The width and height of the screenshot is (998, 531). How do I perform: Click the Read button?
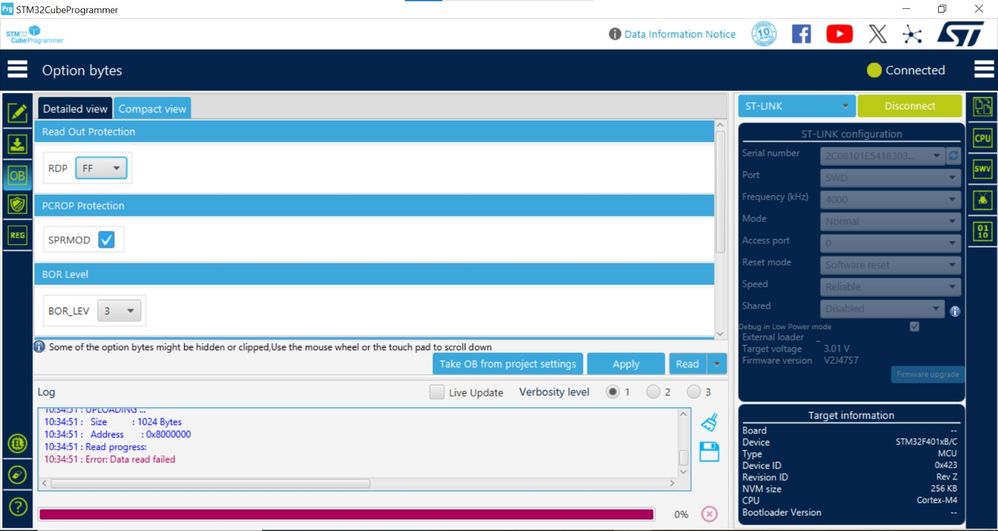[x=687, y=364]
